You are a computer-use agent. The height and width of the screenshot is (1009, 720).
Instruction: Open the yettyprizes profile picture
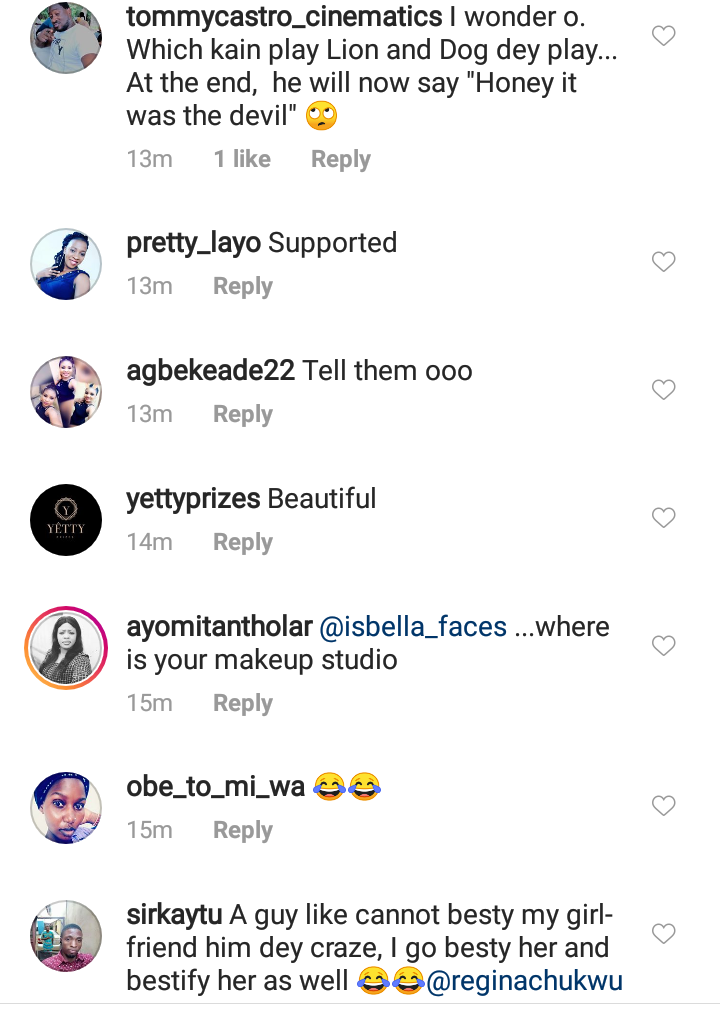coord(66,520)
